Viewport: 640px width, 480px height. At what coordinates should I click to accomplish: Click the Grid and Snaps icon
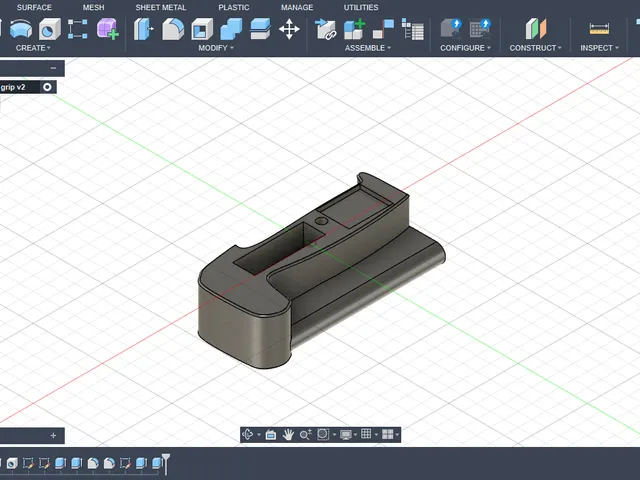366,434
